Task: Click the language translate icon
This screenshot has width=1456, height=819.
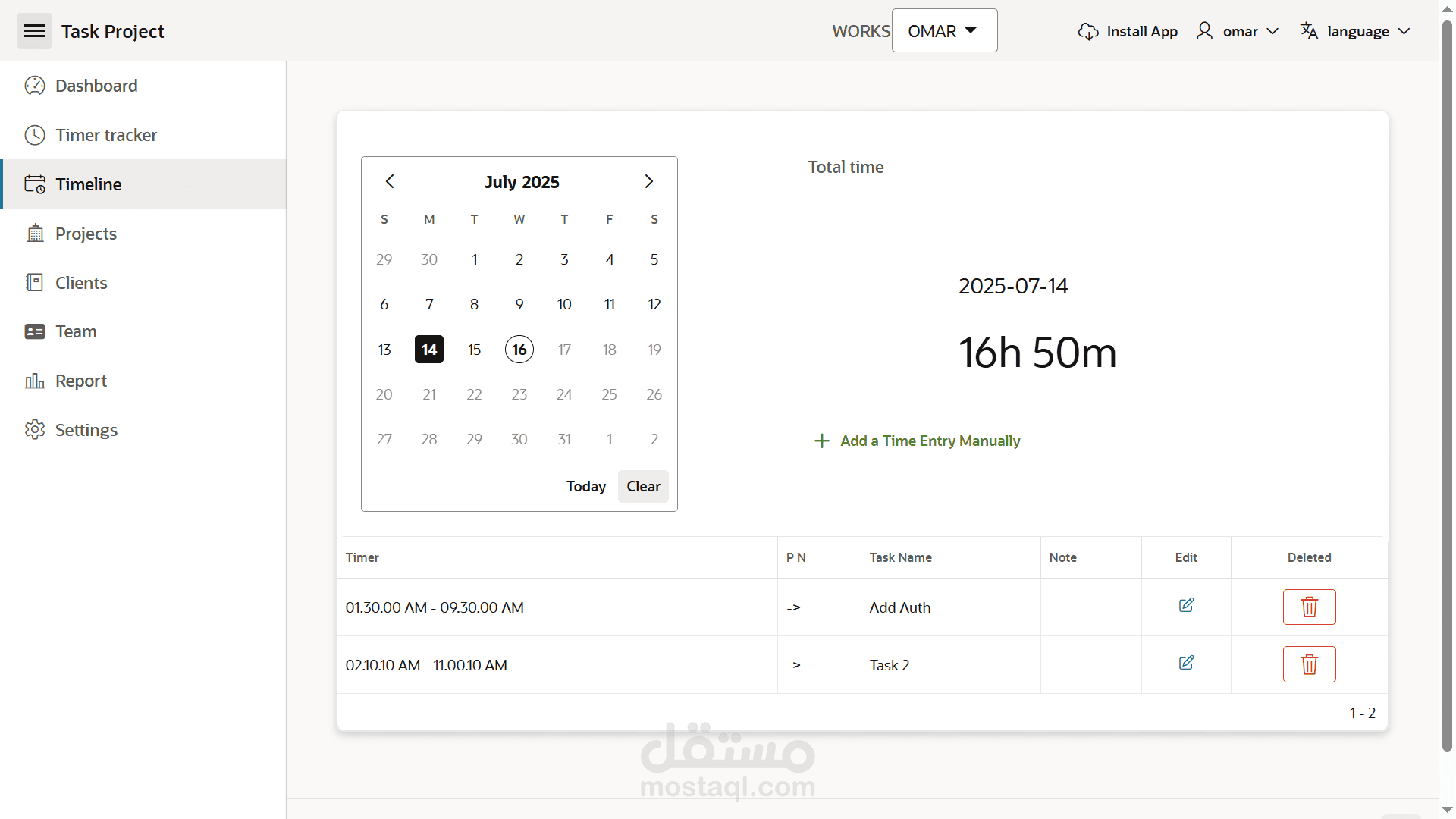Action: (x=1309, y=31)
